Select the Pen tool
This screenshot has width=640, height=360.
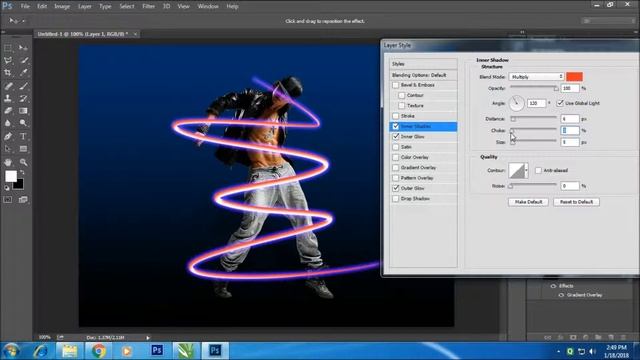[8, 136]
